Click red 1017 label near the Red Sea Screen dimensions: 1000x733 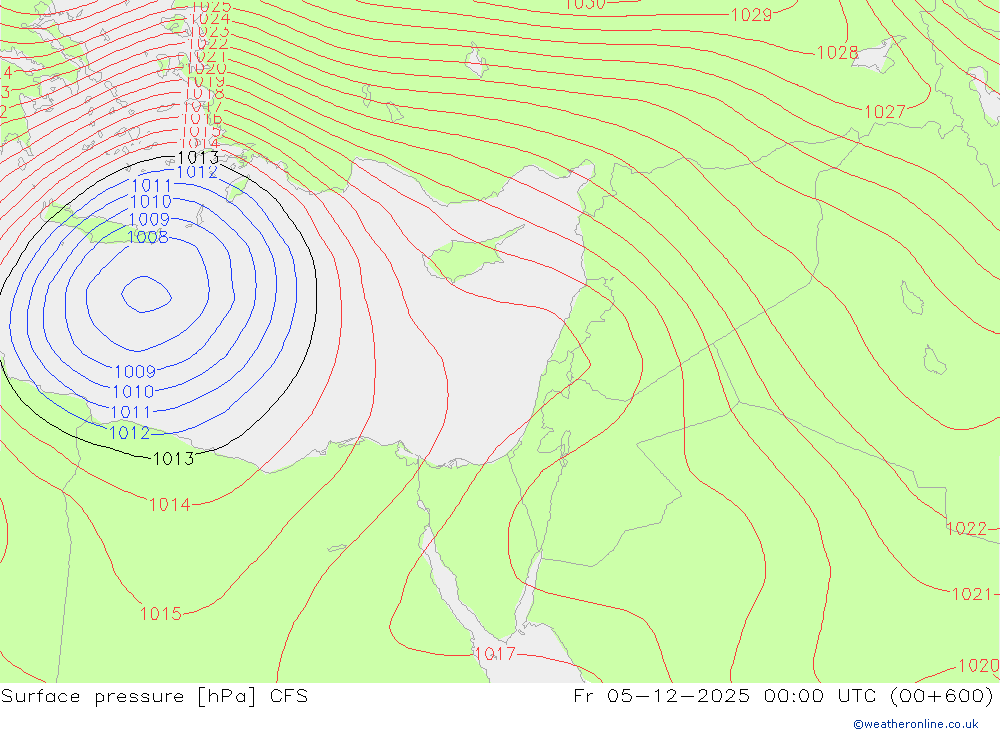[x=496, y=654]
